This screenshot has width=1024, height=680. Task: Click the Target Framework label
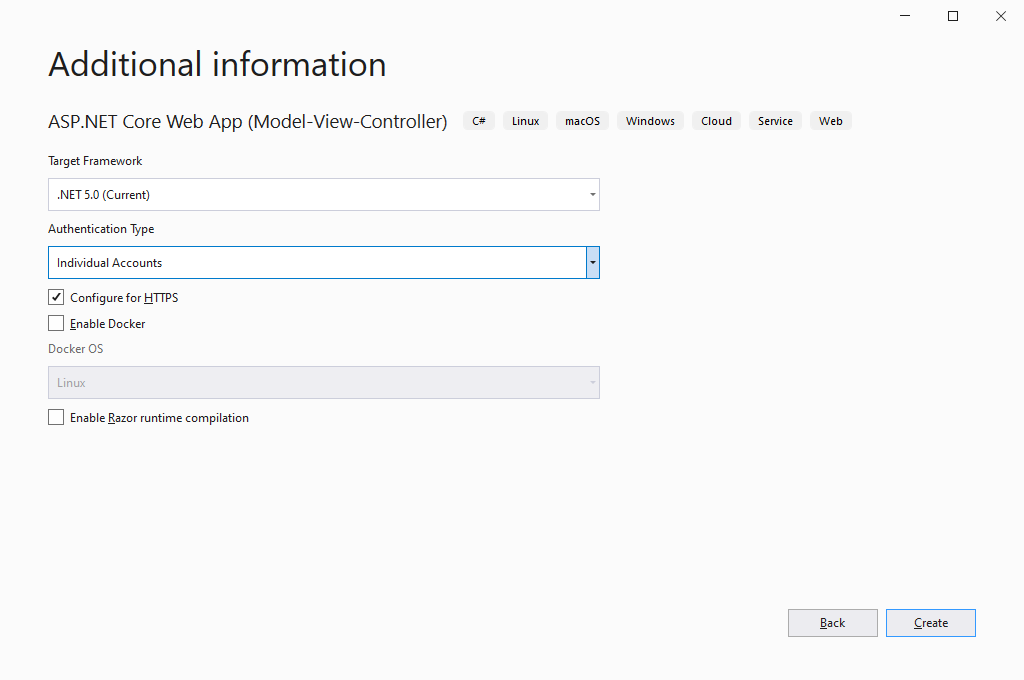coord(95,161)
